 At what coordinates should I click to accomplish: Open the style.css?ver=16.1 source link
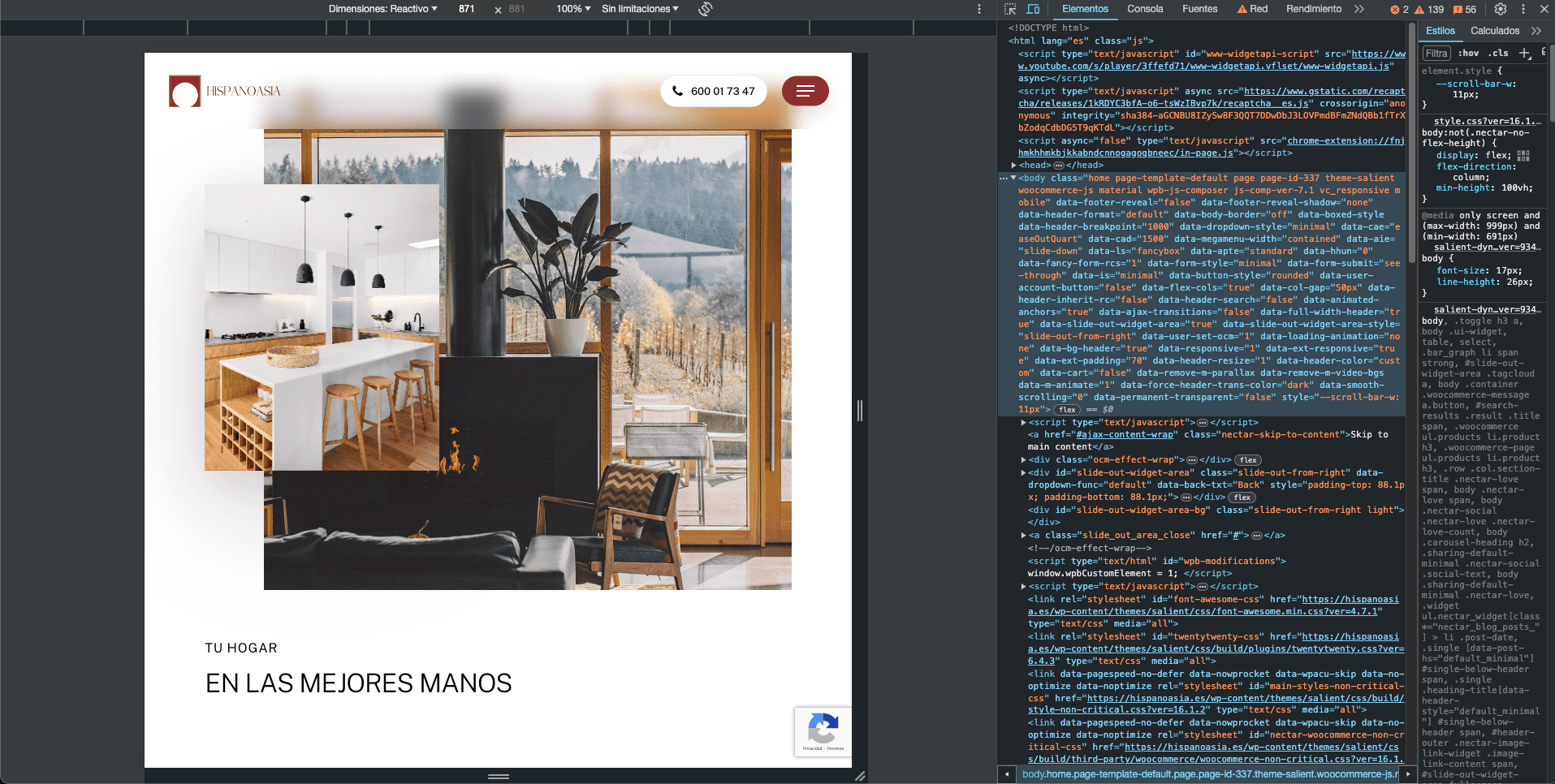click(x=1487, y=122)
